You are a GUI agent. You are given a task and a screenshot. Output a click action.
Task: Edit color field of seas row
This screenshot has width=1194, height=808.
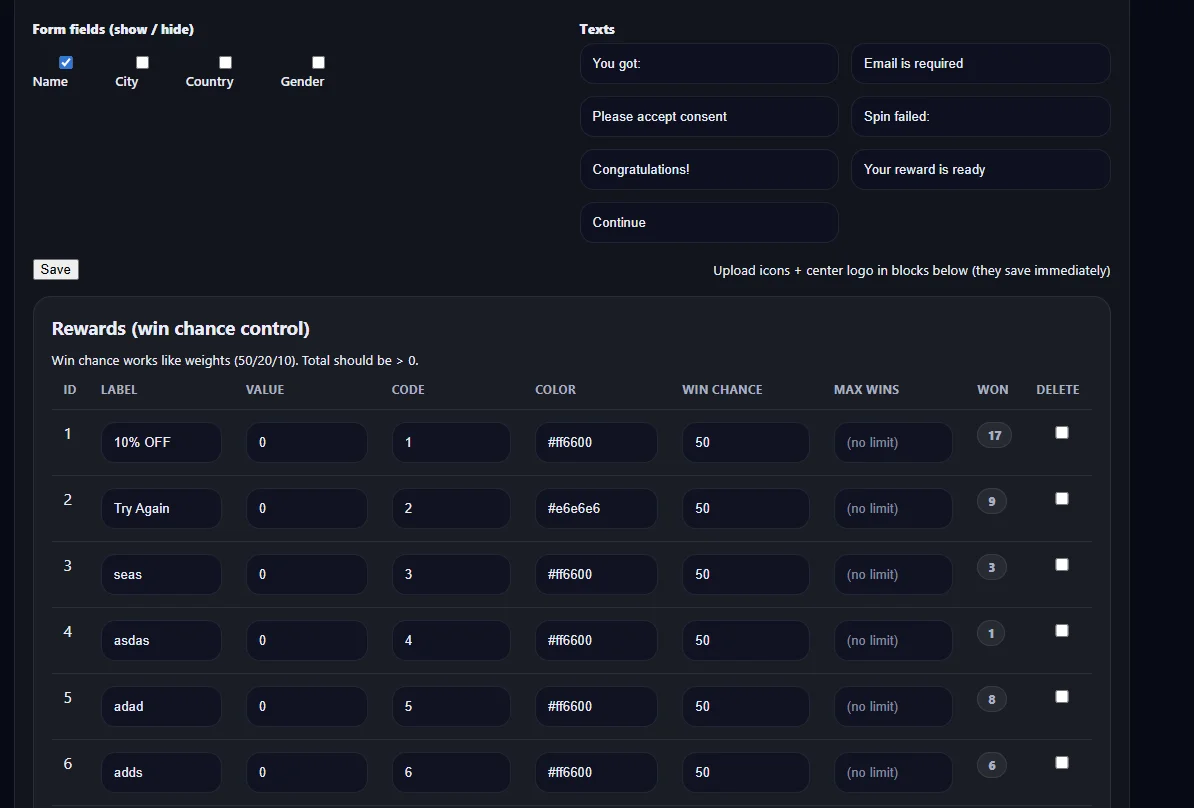596,574
